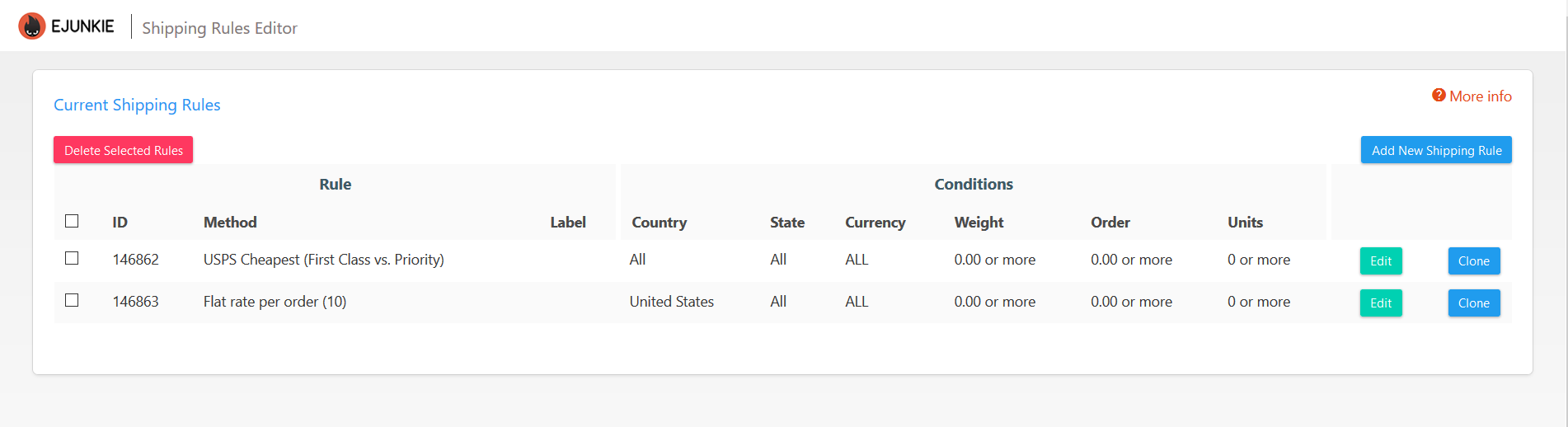Click the United States country cell
The height and width of the screenshot is (427, 1568).
click(x=671, y=302)
